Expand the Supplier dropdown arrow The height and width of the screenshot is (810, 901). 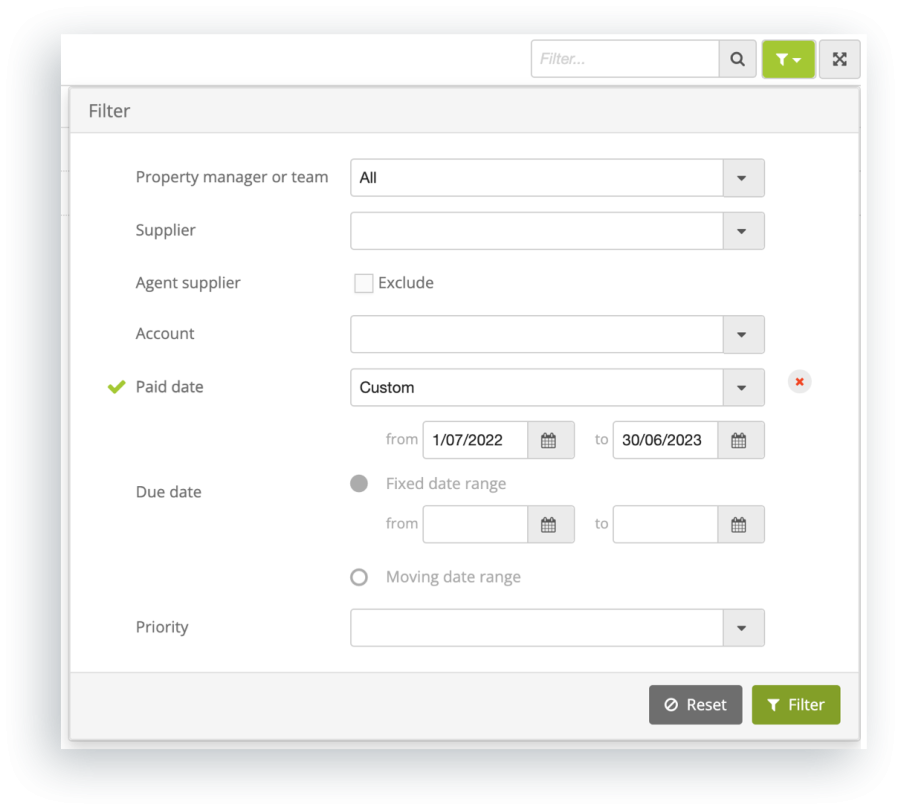click(x=744, y=231)
